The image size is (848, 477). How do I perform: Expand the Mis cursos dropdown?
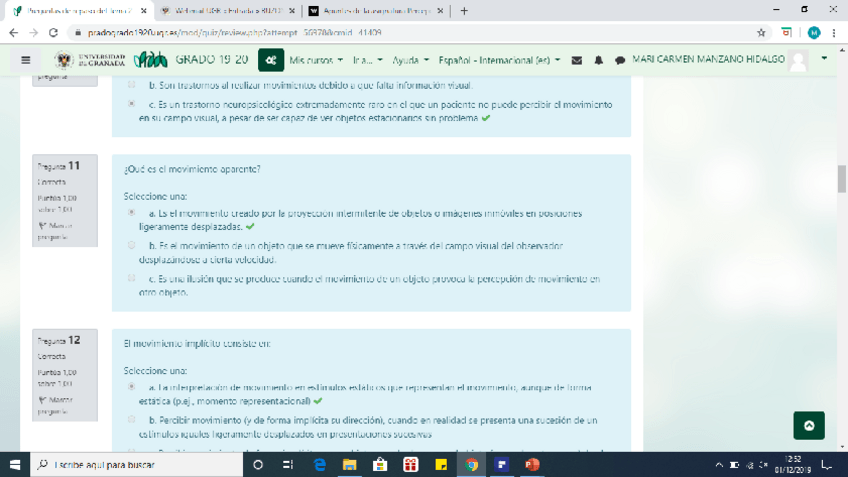[x=316, y=60]
